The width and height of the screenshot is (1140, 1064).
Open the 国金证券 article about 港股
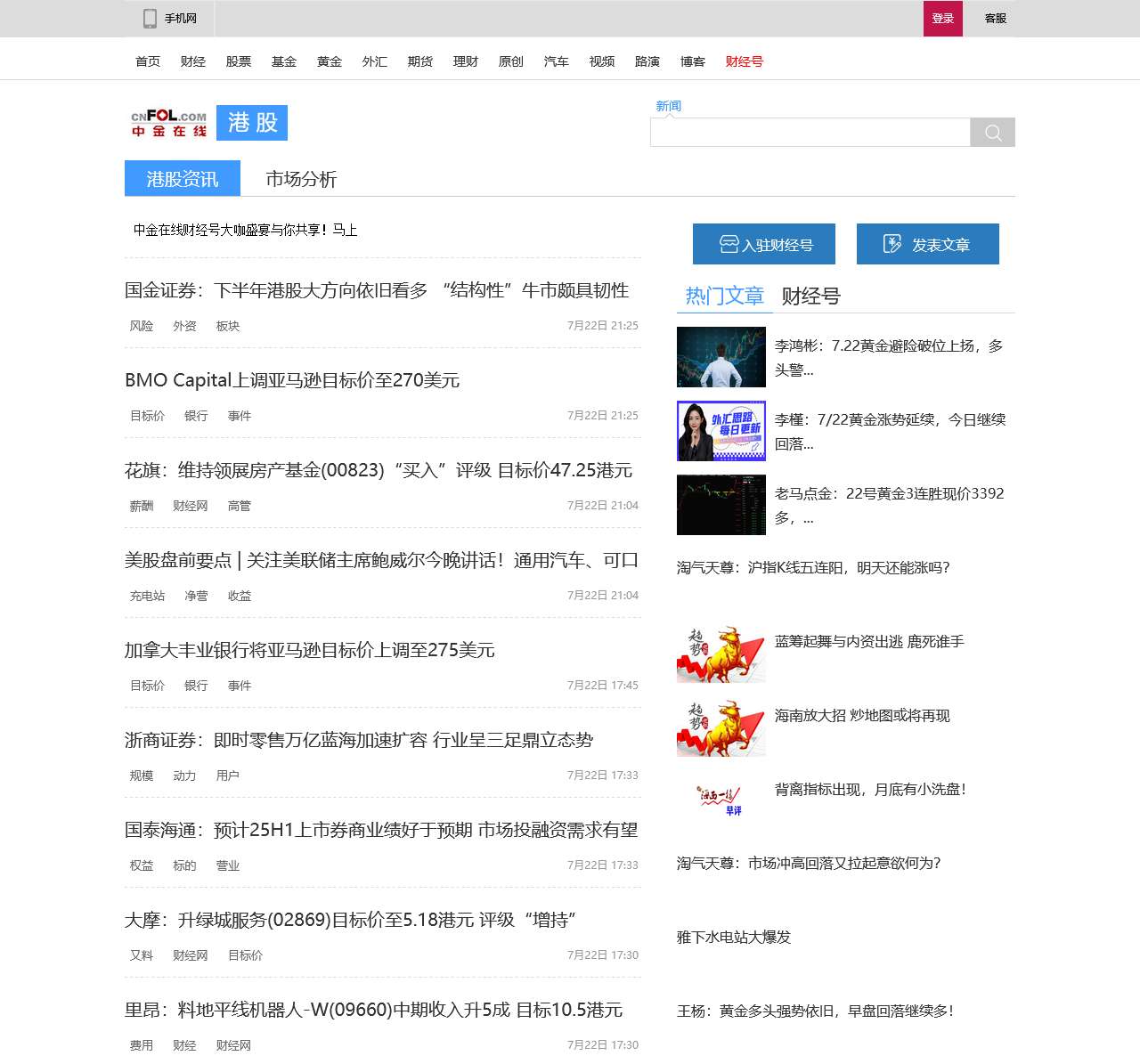(x=377, y=290)
